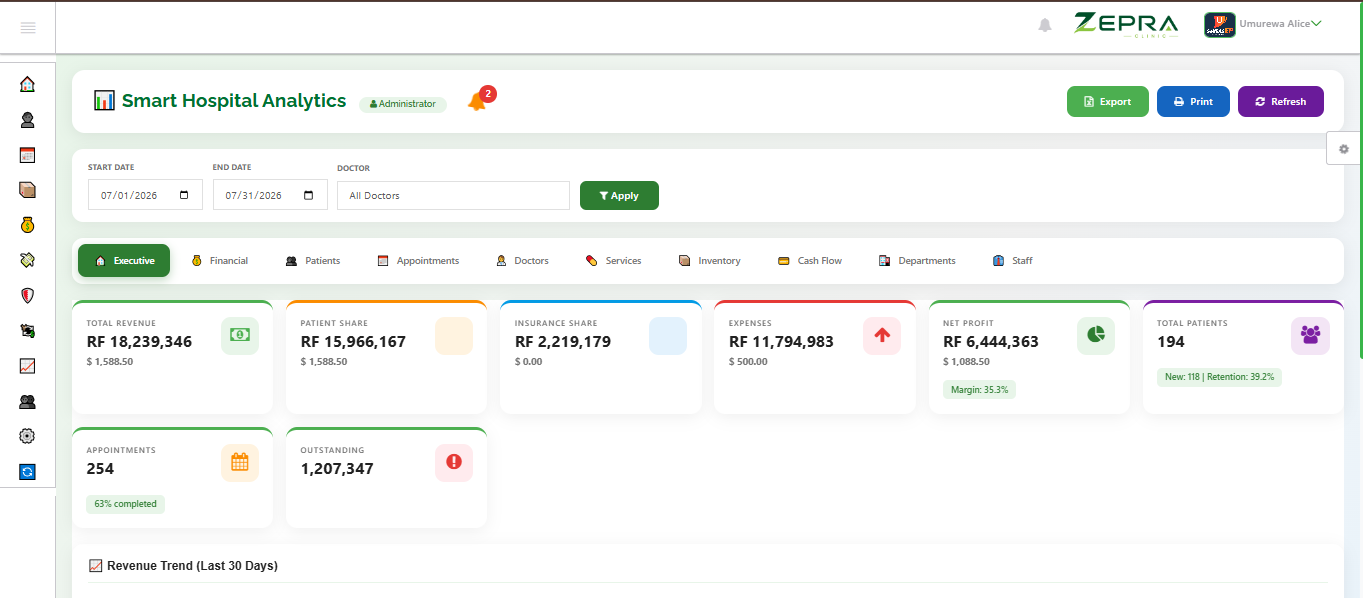Screen dimensions: 1363x598
Task: Click the Refresh button
Action: (x=1281, y=101)
